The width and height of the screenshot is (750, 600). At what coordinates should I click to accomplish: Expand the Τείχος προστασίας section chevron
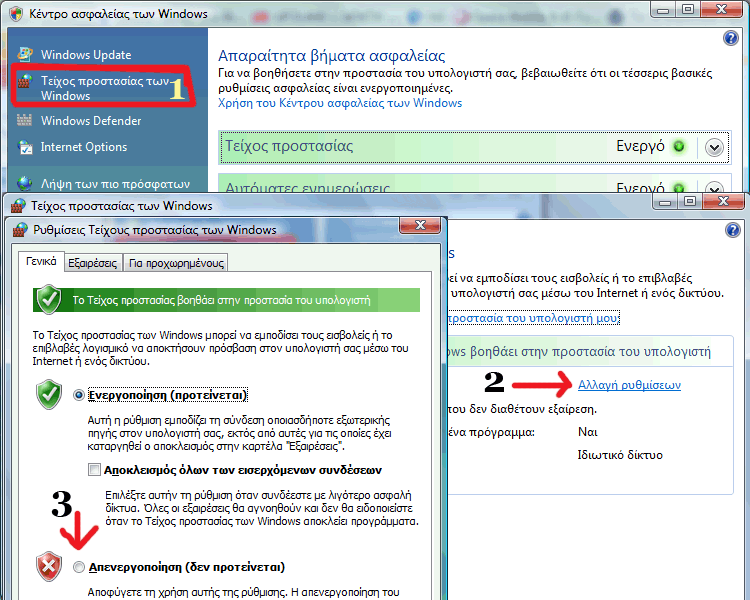tap(713, 147)
